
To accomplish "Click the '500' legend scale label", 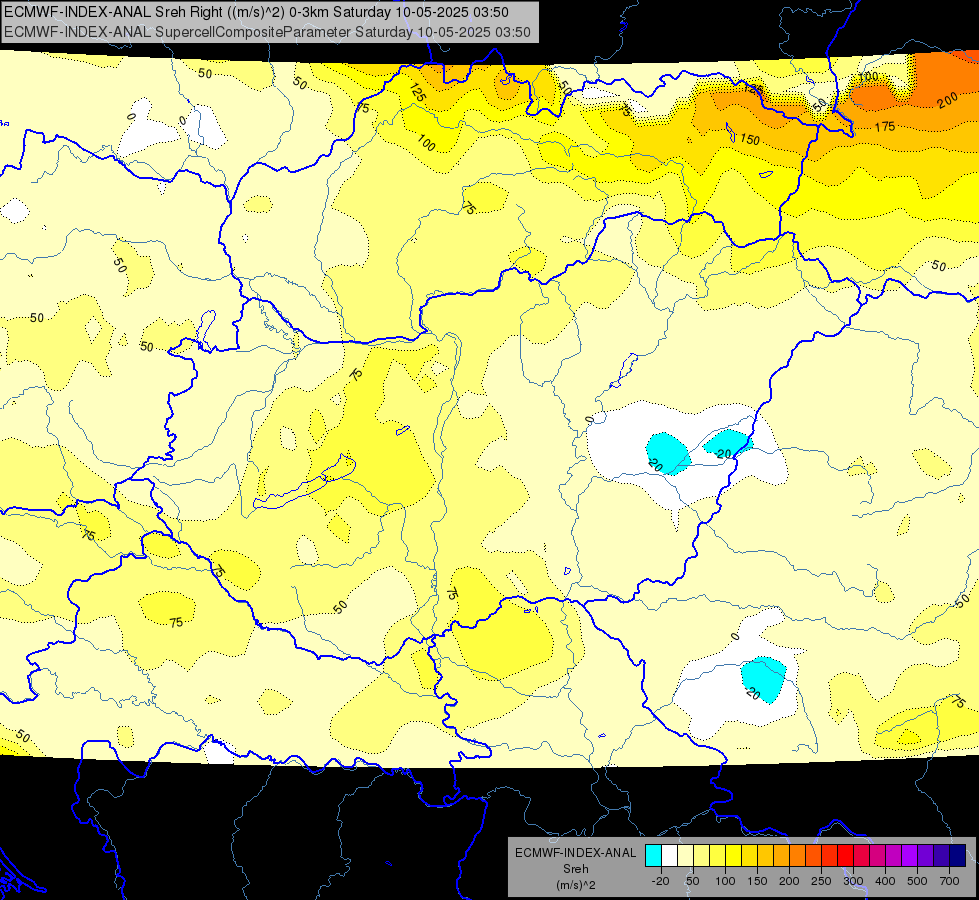I will coord(917,881).
